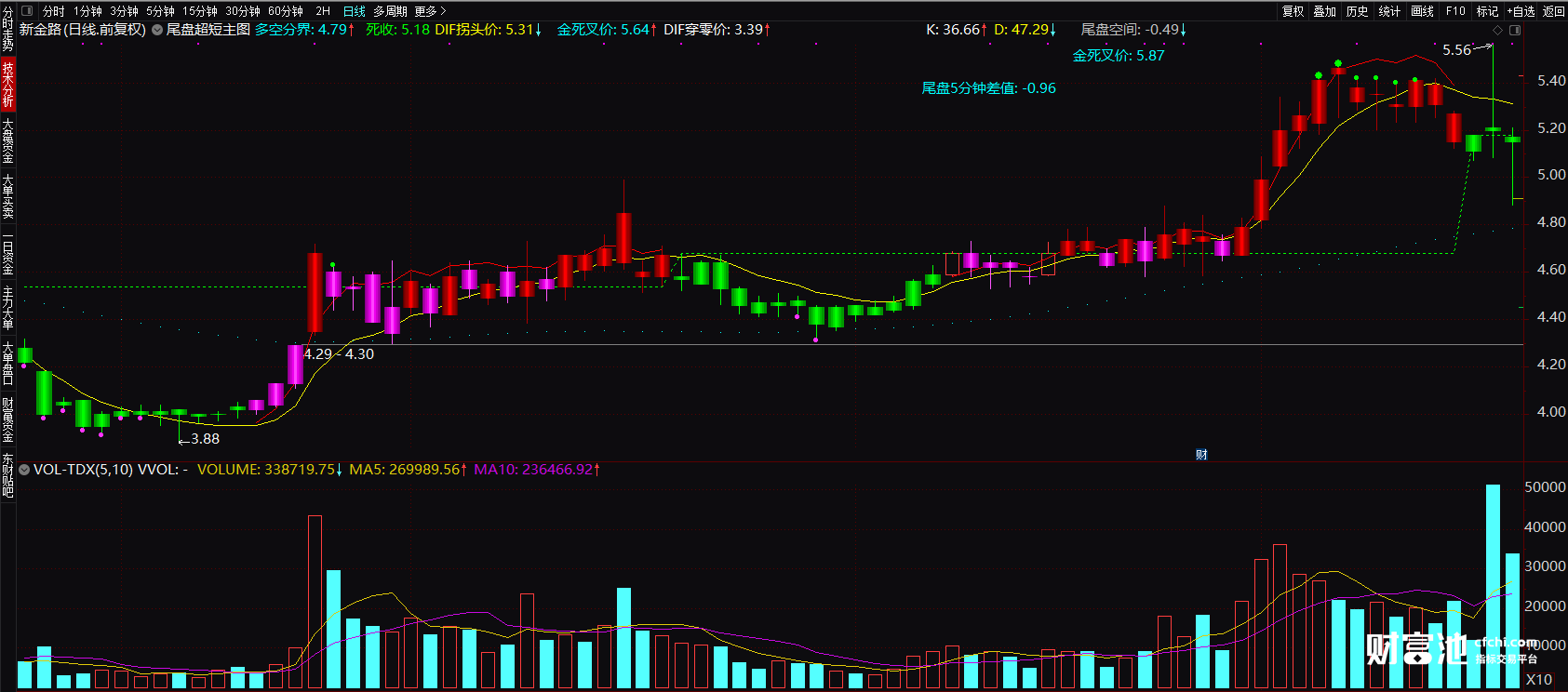Open the 东财贴吧 sidebar tab
Image resolution: width=1568 pixels, height=692 pixels.
point(7,476)
